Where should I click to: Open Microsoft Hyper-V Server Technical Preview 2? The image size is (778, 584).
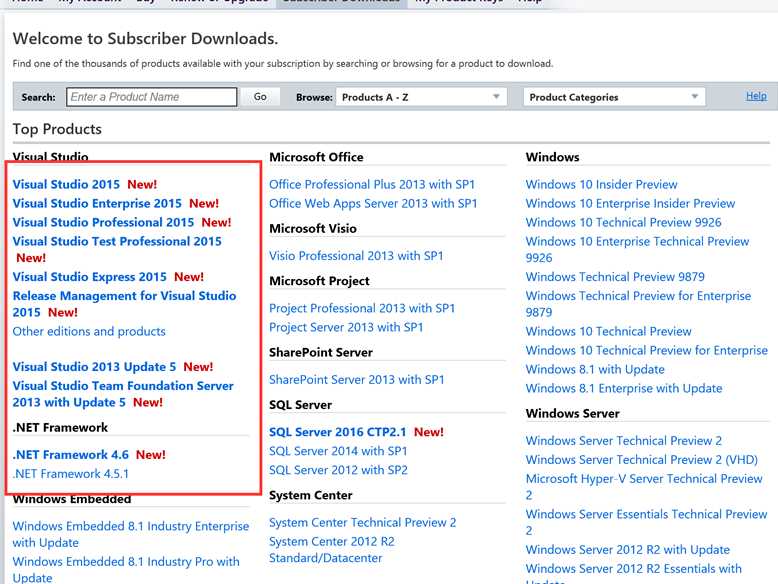pos(644,487)
